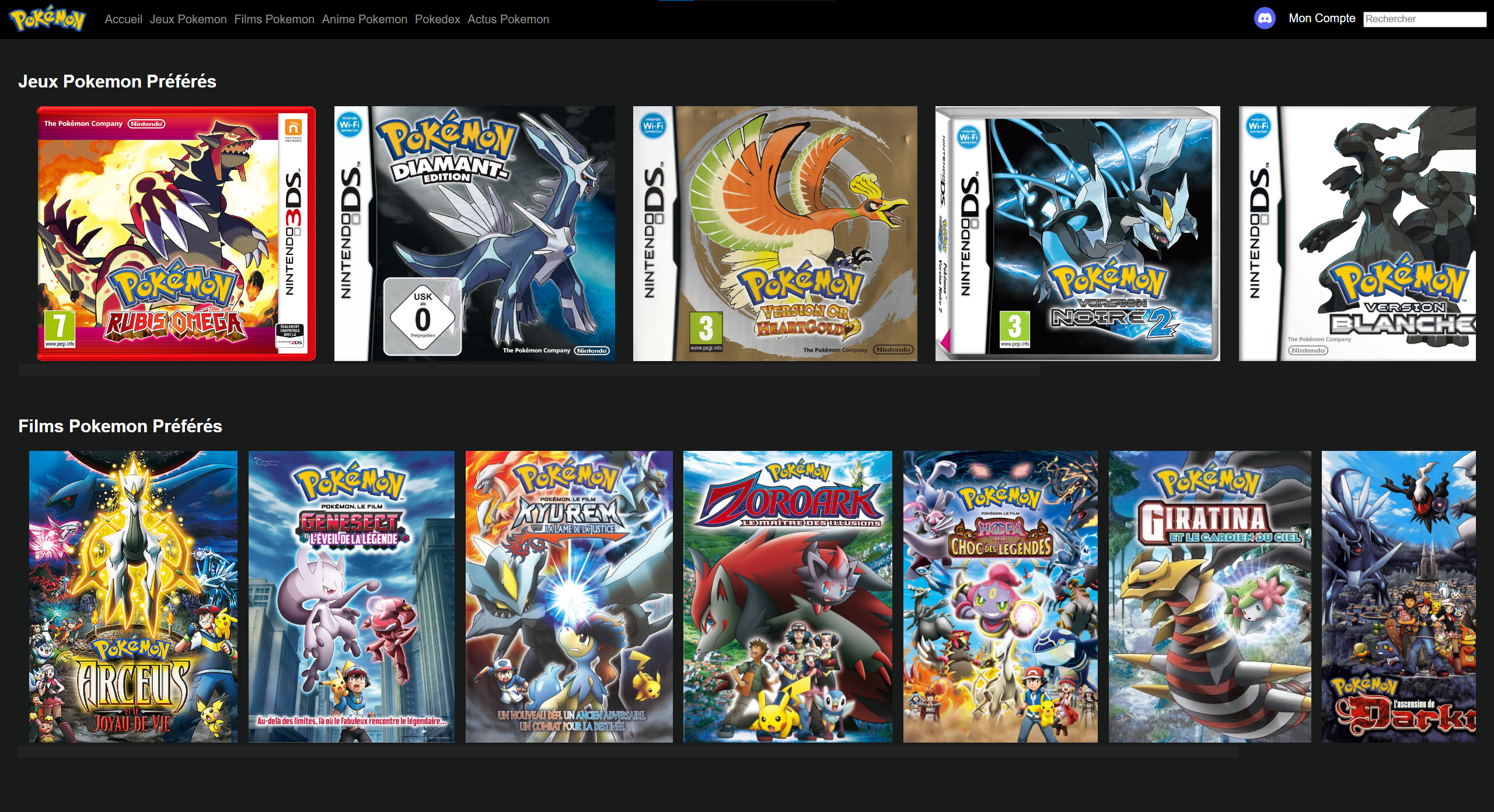1494x812 pixels.
Task: Select the Rubis Oméga game cover
Action: click(x=176, y=233)
